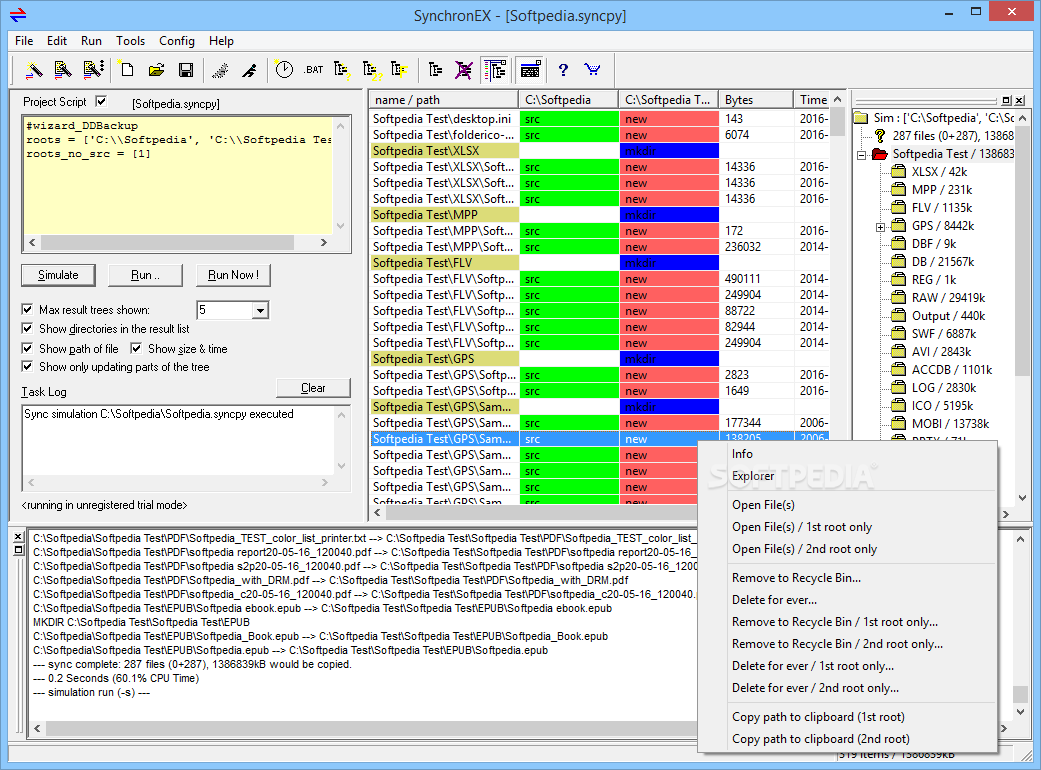Choose Copy path to clipboard (2nd root)

click(x=848, y=739)
